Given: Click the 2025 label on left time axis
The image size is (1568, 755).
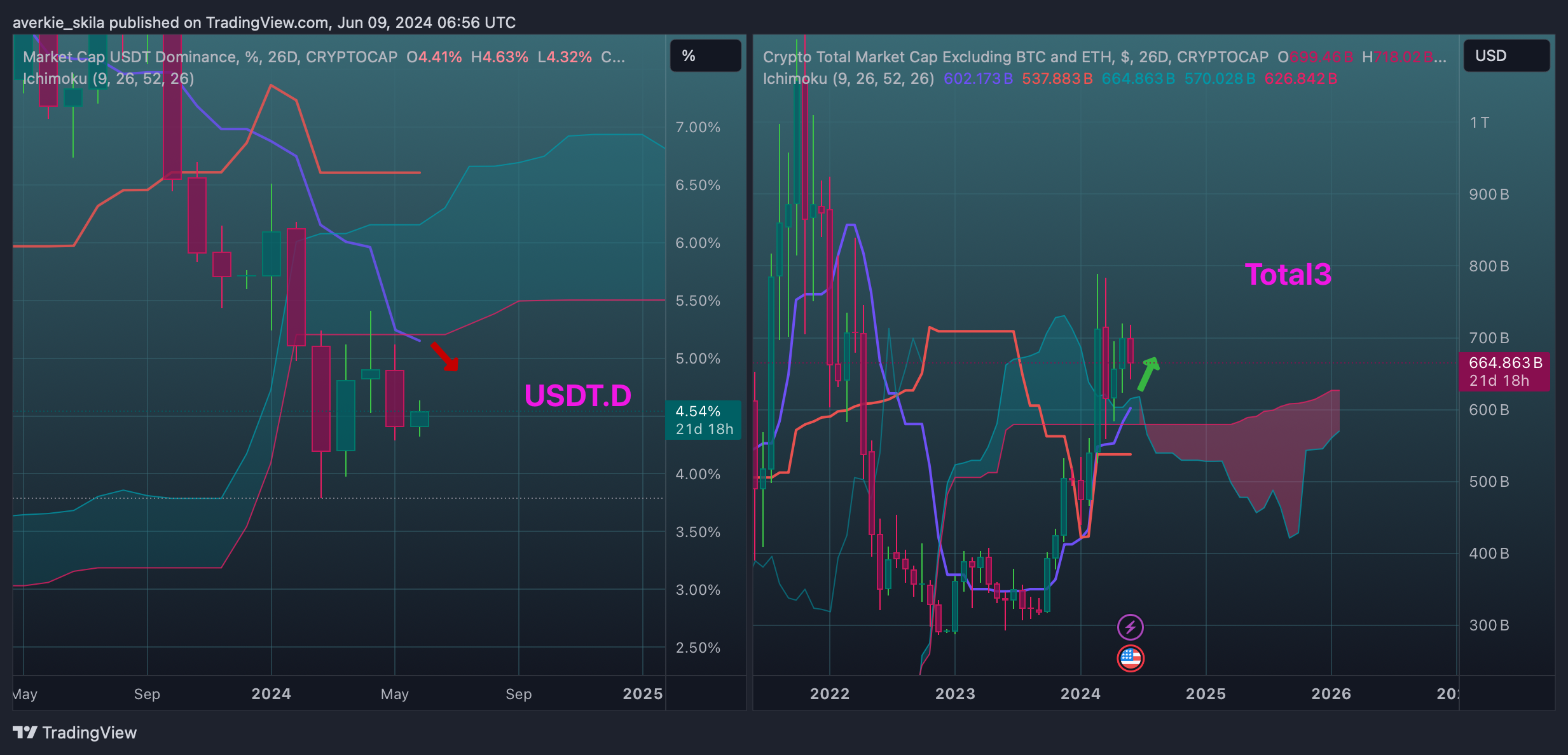Looking at the screenshot, I should (x=643, y=694).
